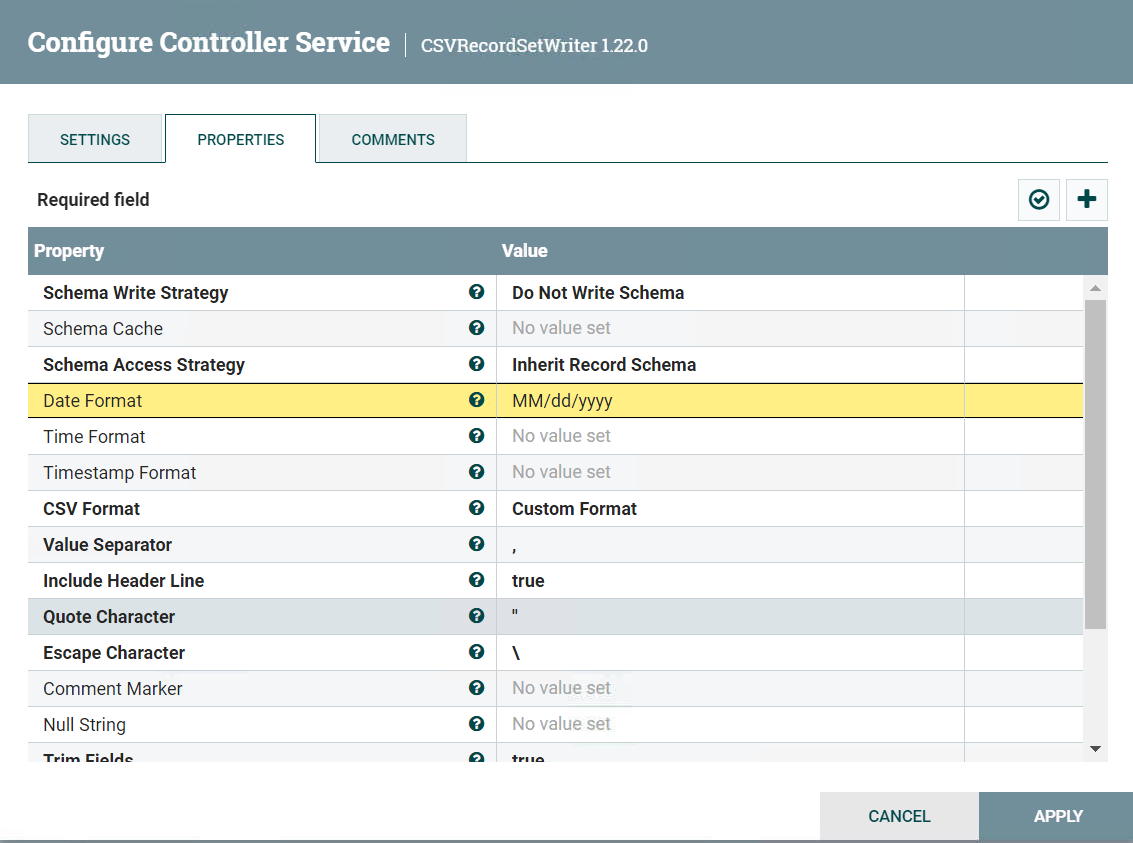Apply the controller service configuration
Viewport: 1133px width, 843px height.
pos(1056,816)
